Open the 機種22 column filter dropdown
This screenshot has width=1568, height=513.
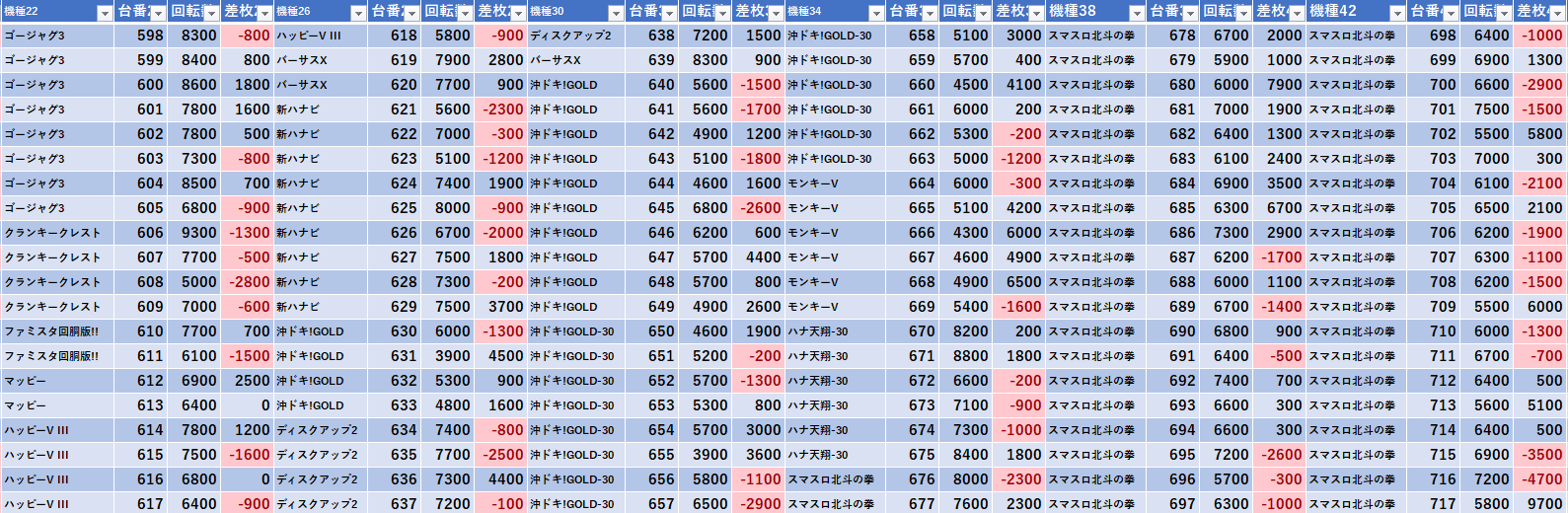coord(105,13)
